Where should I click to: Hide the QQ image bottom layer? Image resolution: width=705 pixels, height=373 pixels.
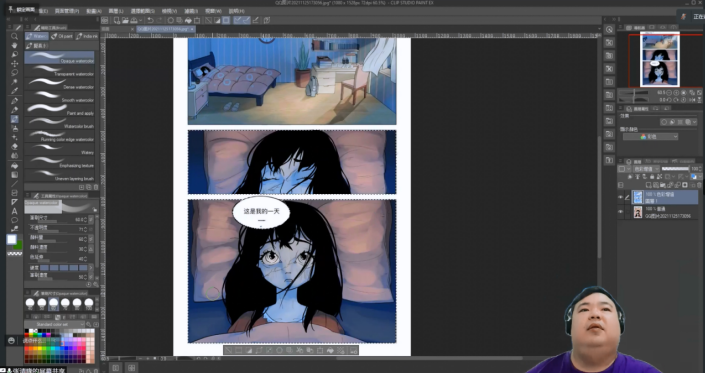[x=621, y=212]
